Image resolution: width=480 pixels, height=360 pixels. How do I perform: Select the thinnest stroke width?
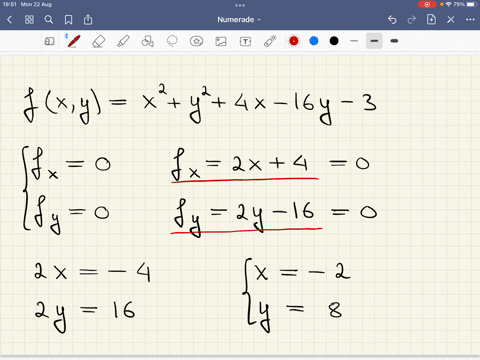[x=354, y=41]
